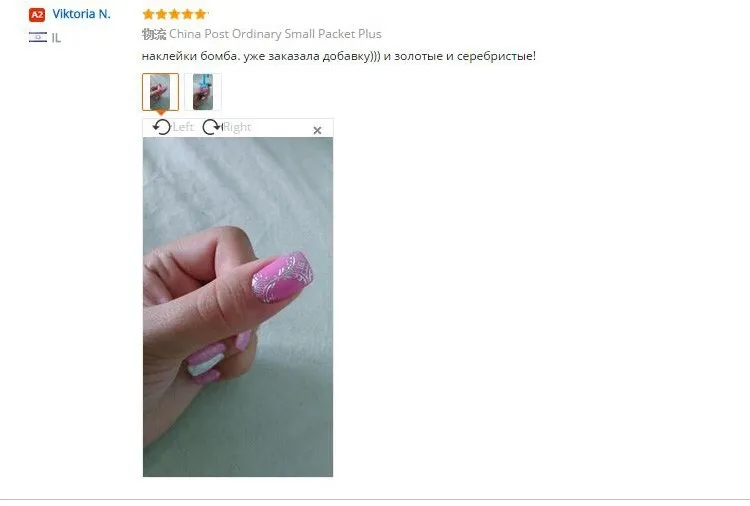Screen dimensions: 750x506
Task: Click the orange A2 buyer level badge
Action: click(x=37, y=15)
